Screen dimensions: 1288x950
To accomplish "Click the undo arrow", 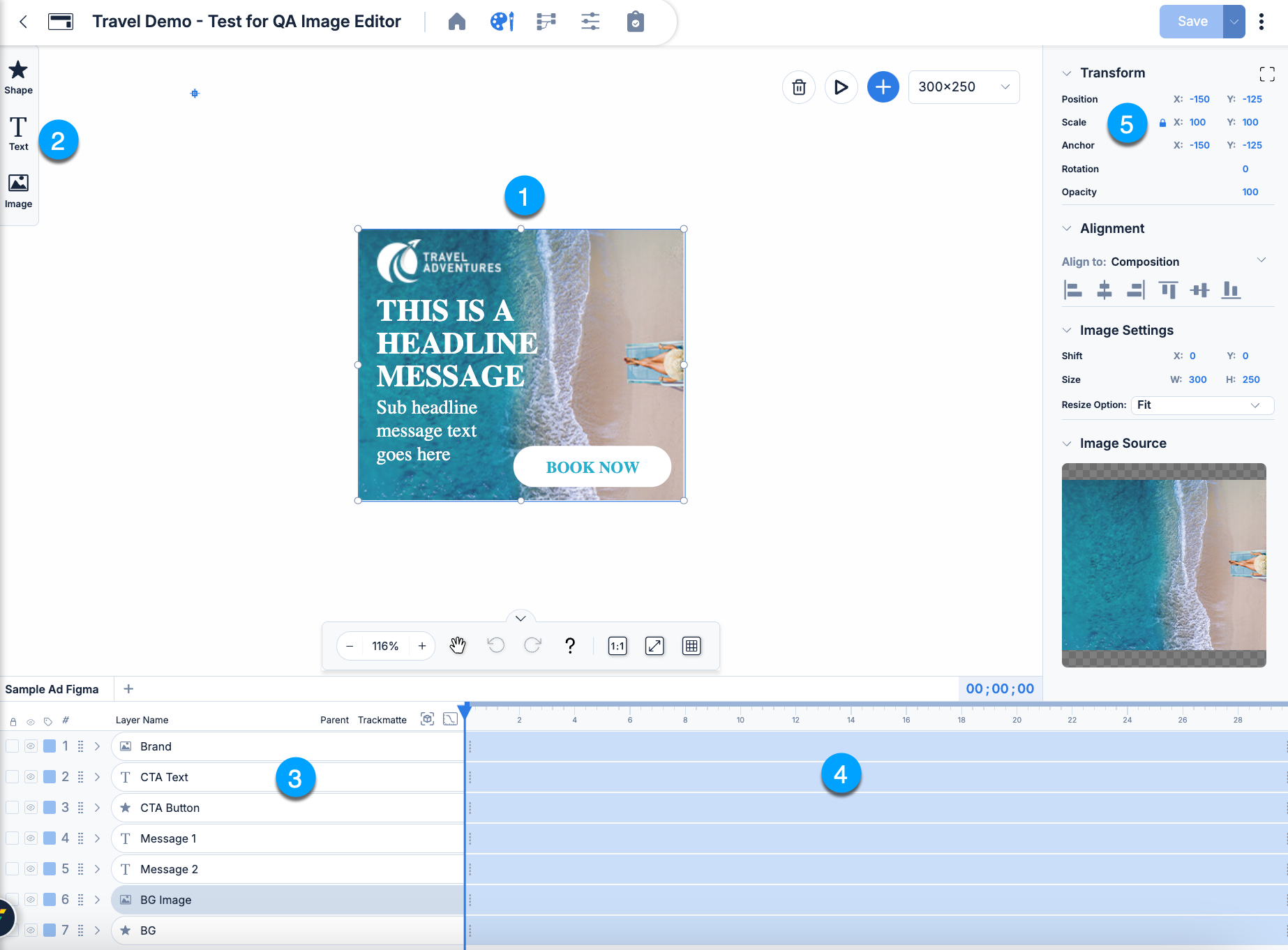I will point(496,646).
